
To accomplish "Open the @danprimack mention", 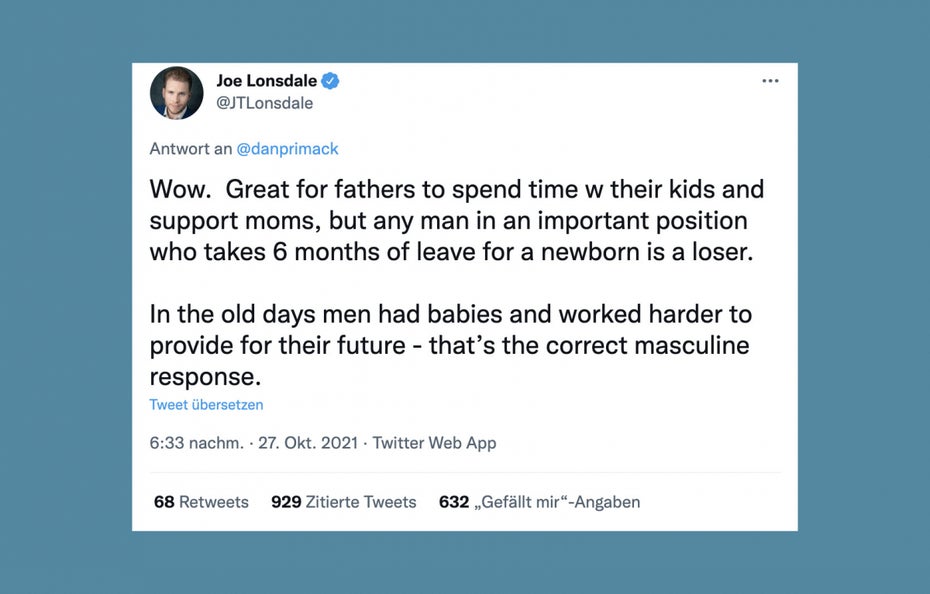I will tap(287, 149).
